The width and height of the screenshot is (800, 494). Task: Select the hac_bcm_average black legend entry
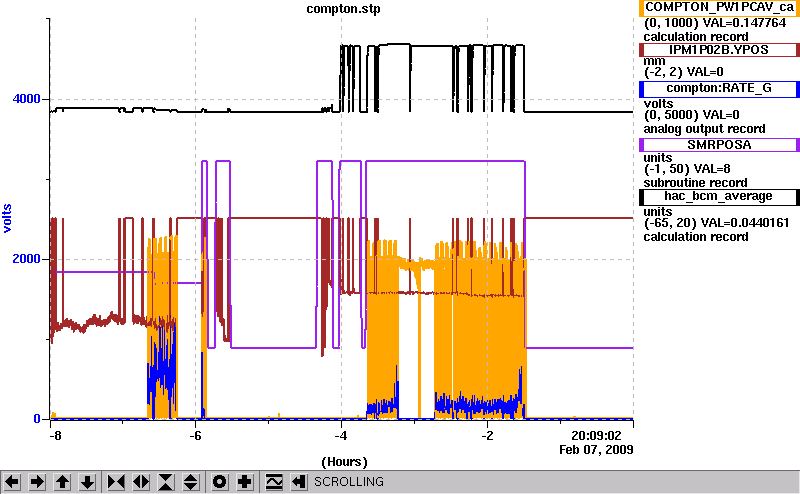click(719, 197)
